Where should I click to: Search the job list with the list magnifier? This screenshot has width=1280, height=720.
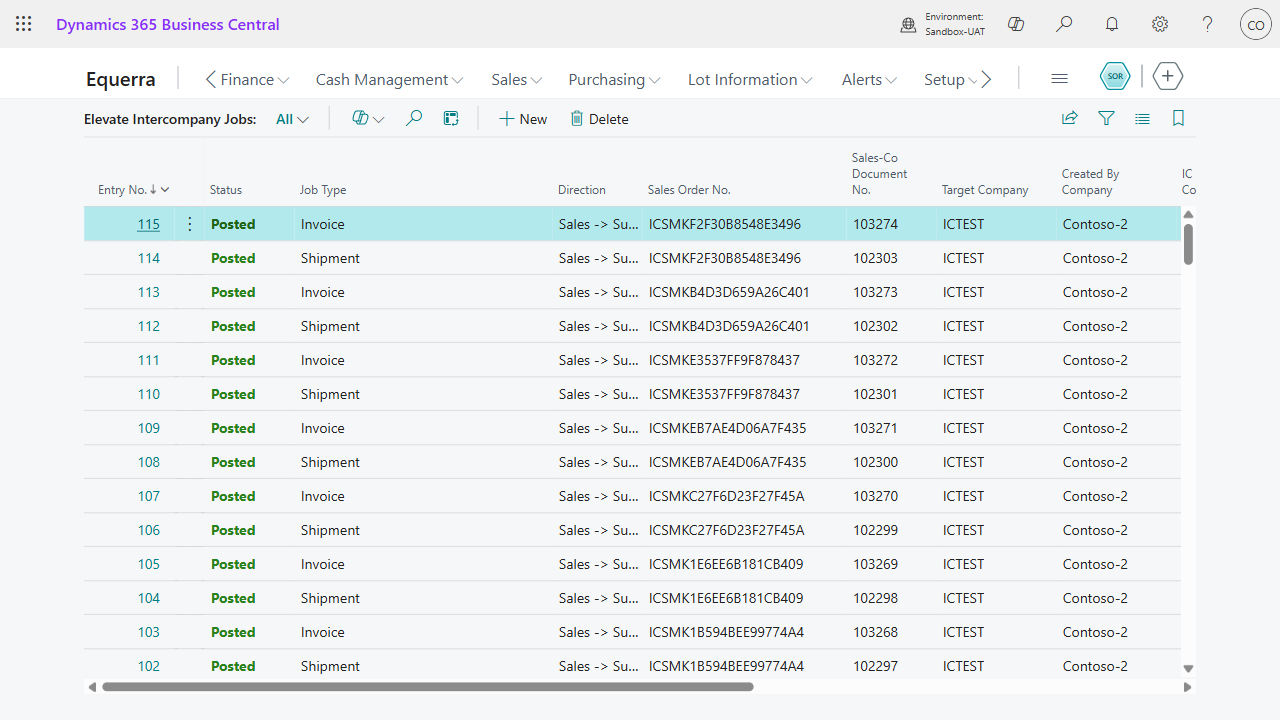[x=414, y=119]
